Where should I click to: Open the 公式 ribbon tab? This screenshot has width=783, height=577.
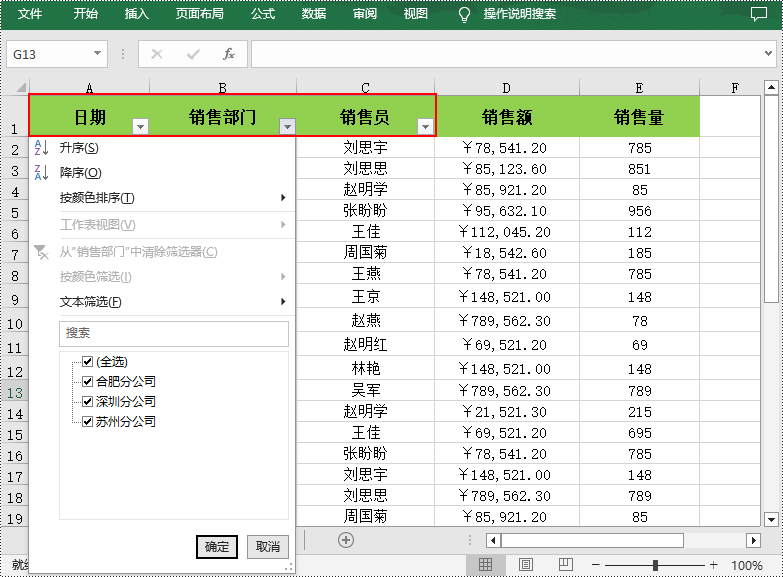(263, 14)
